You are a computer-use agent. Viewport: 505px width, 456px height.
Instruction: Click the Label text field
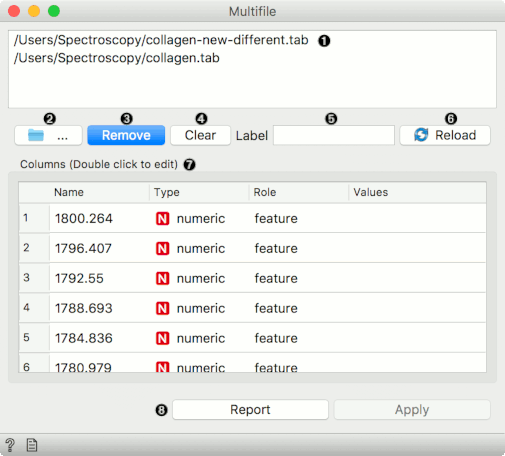(334, 135)
